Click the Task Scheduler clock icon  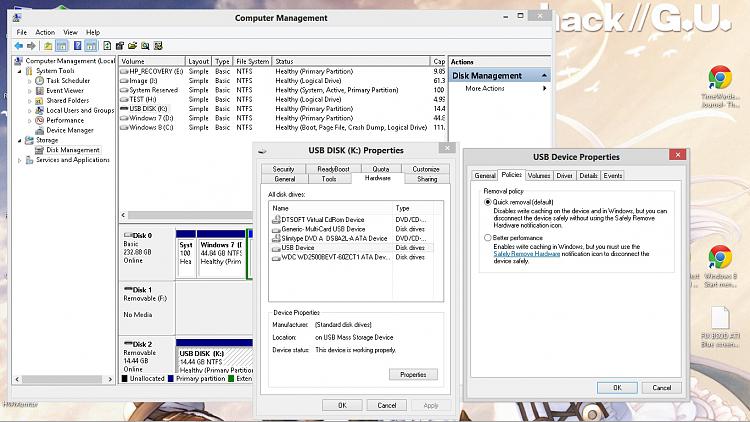(x=40, y=81)
